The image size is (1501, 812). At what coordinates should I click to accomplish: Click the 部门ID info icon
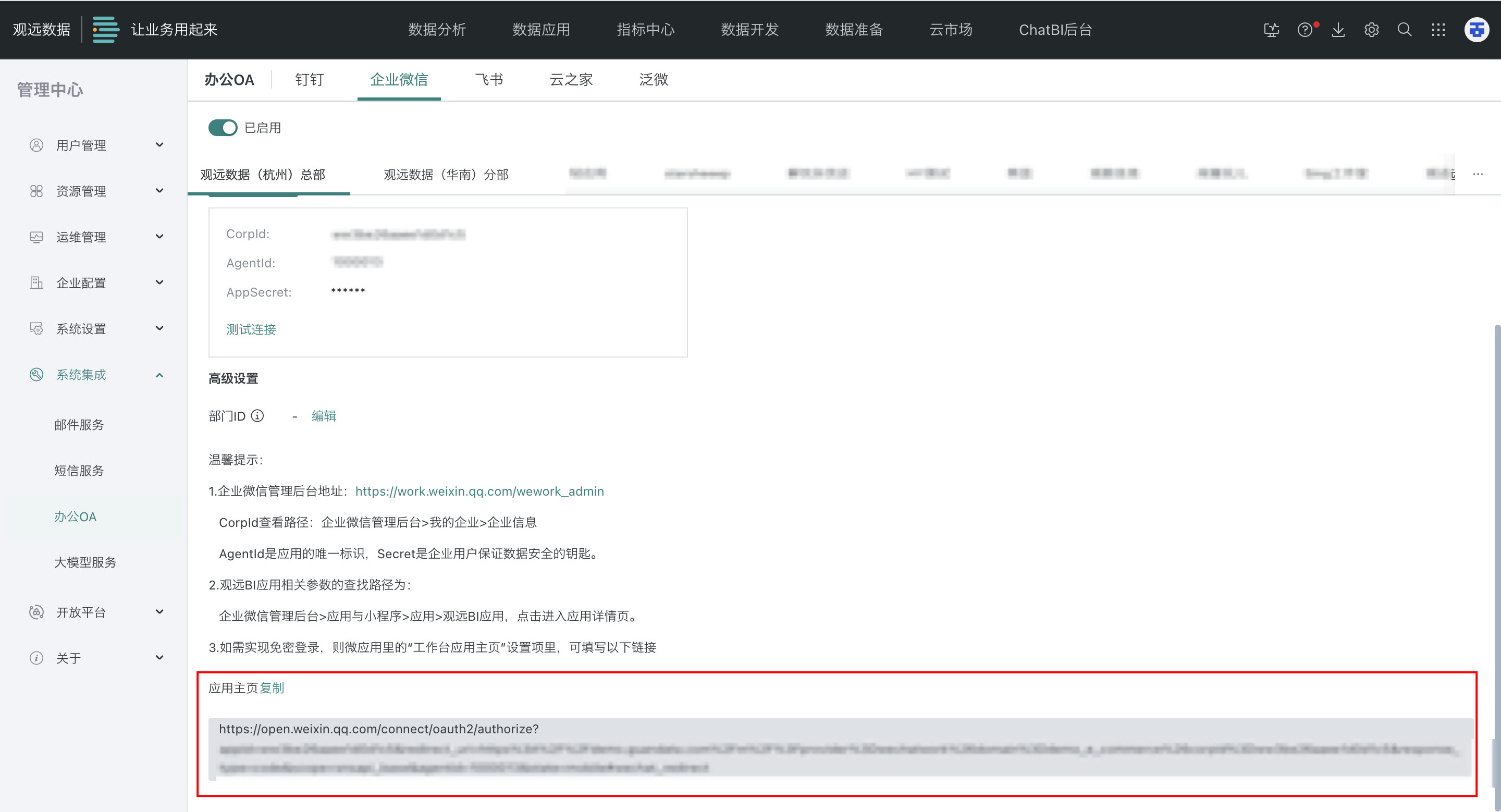257,416
